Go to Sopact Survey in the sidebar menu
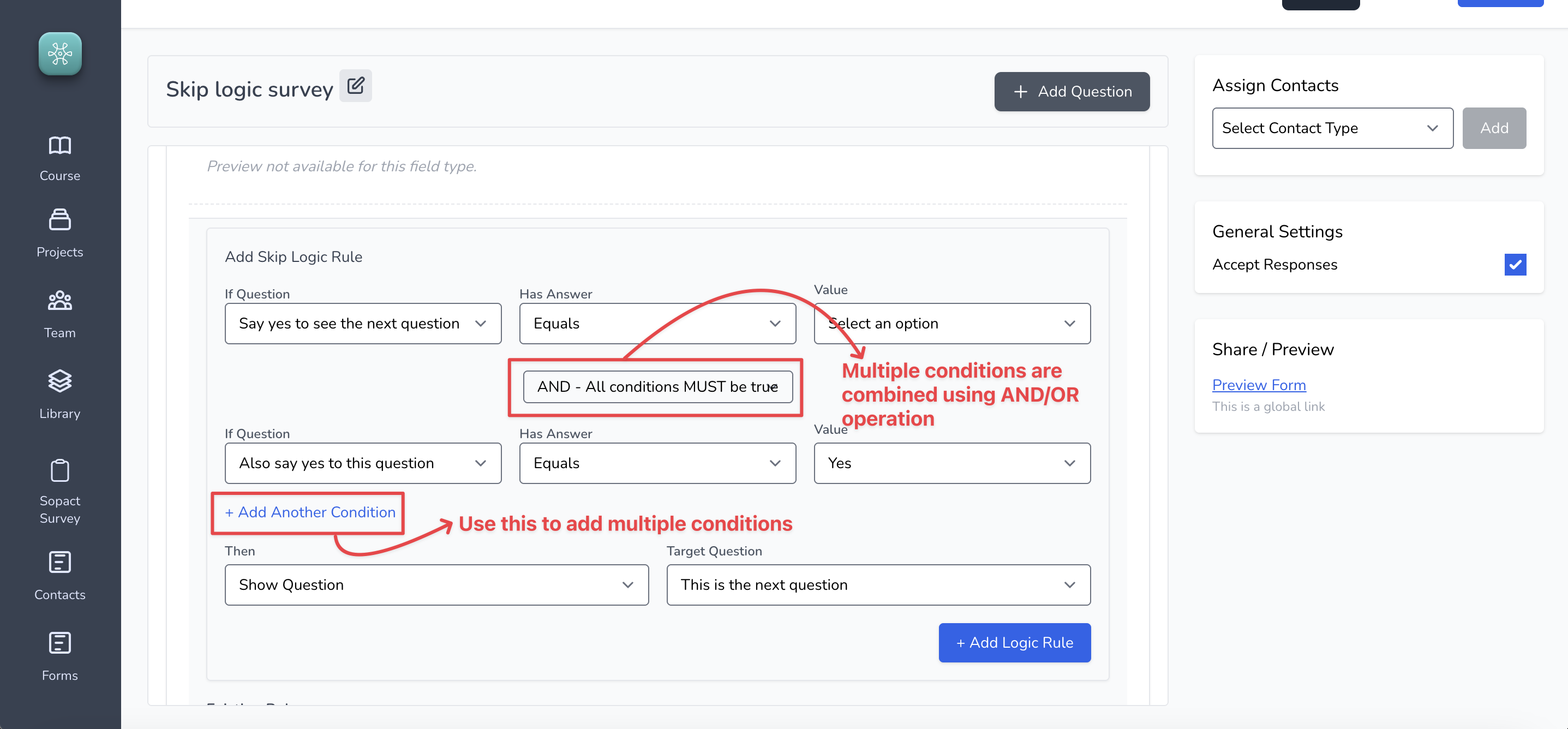 (59, 509)
